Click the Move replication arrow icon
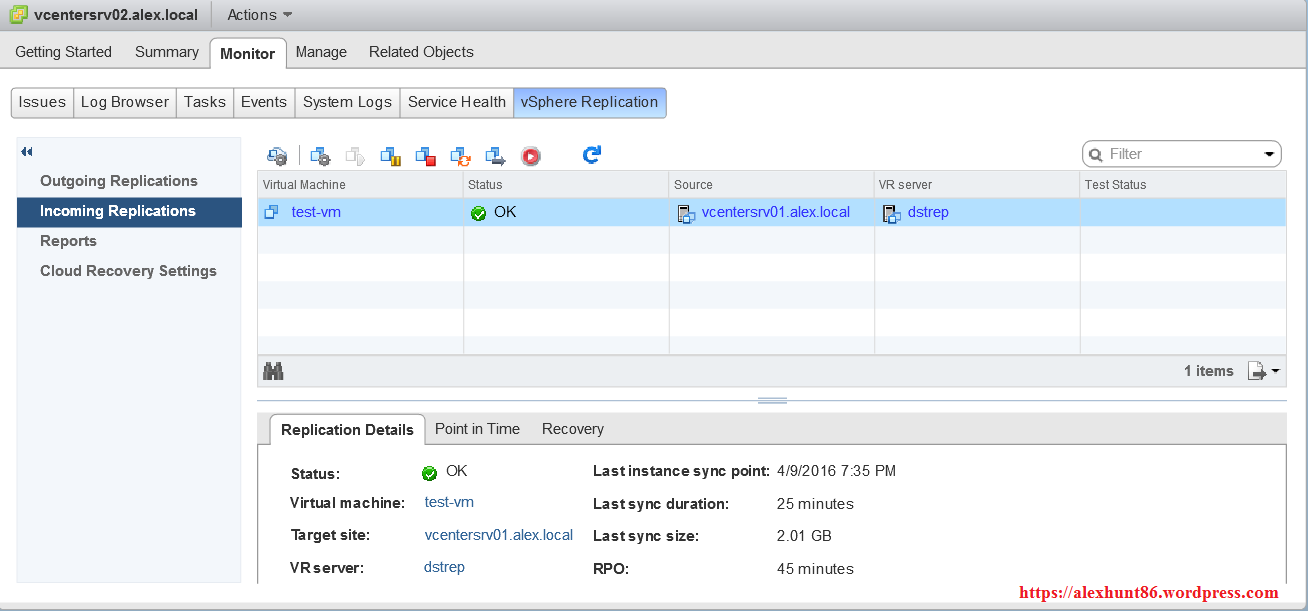 [x=496, y=155]
